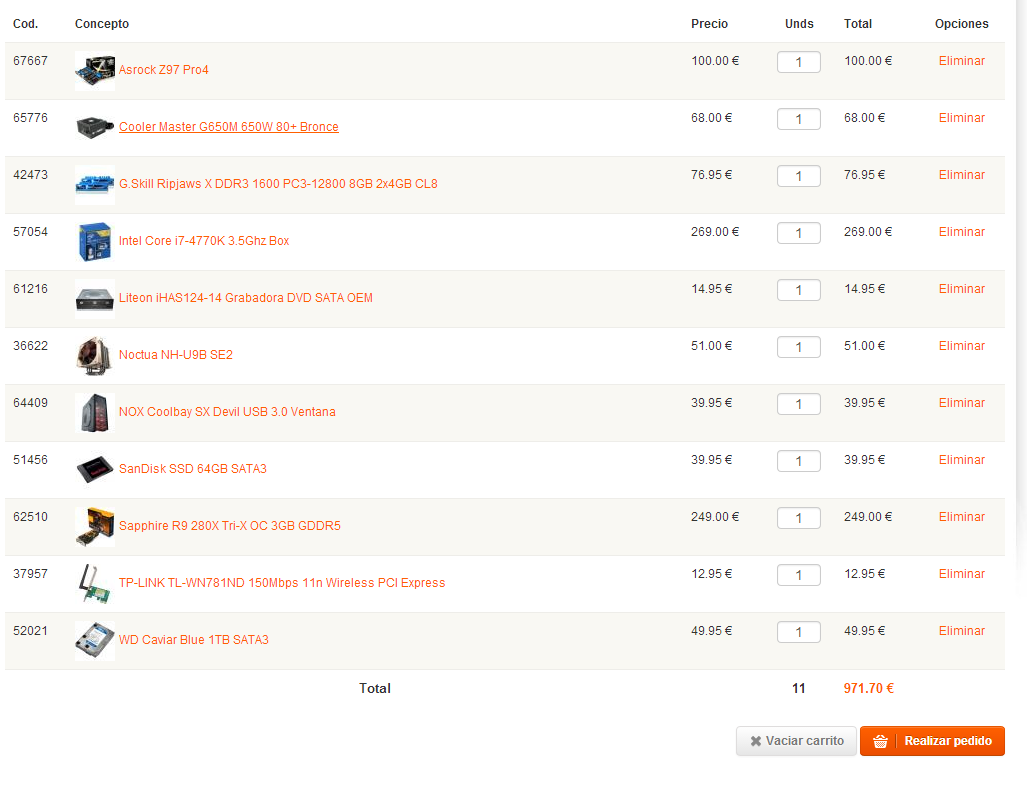1027x785 pixels.
Task: Remove SanDisk SSD 64GB with Eliminar
Action: (x=962, y=460)
